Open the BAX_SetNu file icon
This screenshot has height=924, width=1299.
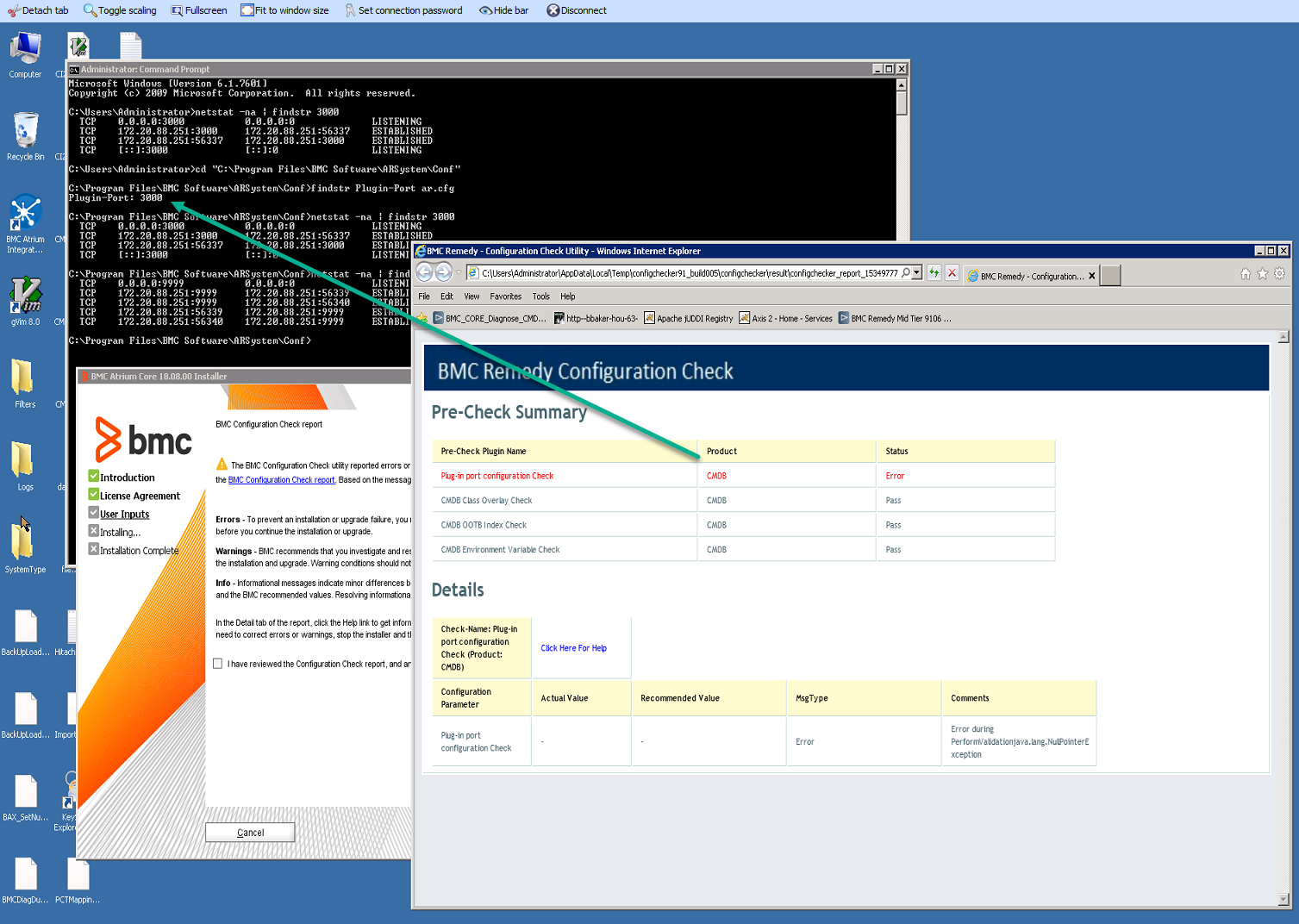[25, 797]
